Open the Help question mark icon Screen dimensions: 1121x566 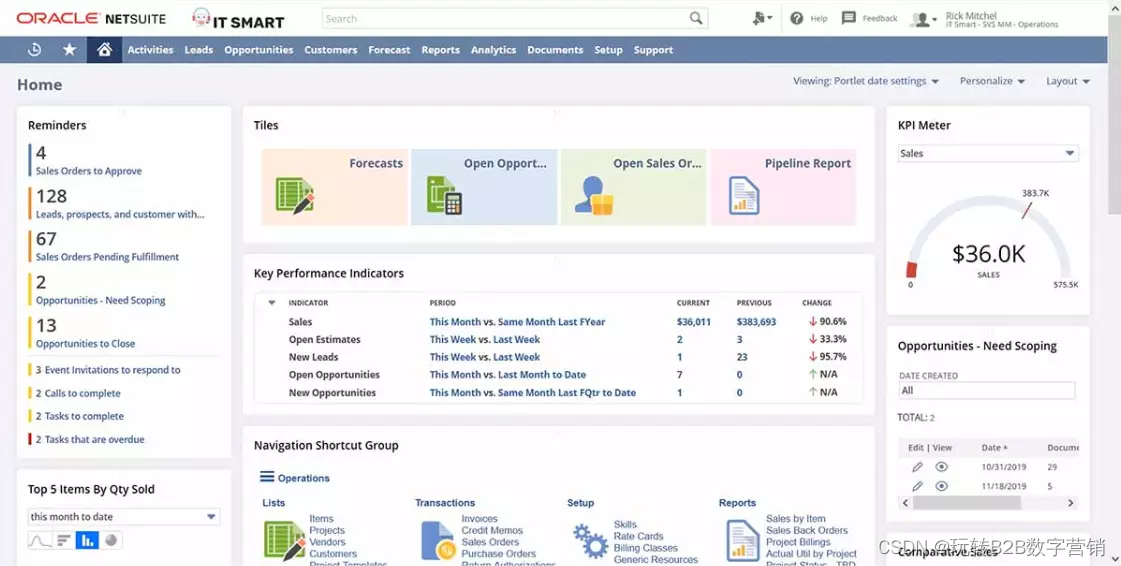pyautogui.click(x=796, y=19)
